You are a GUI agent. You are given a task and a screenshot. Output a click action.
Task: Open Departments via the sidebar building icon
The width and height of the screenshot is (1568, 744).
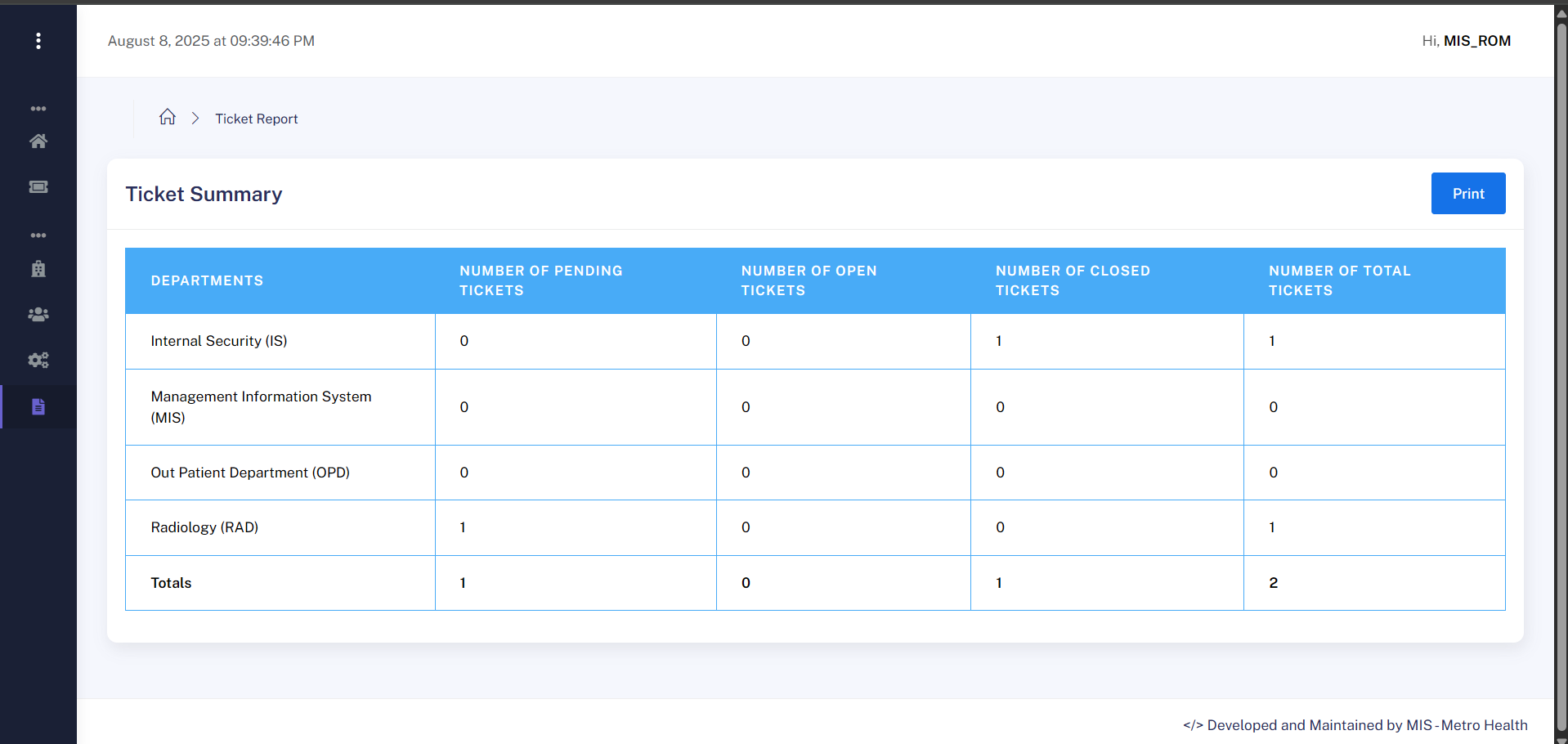38,269
